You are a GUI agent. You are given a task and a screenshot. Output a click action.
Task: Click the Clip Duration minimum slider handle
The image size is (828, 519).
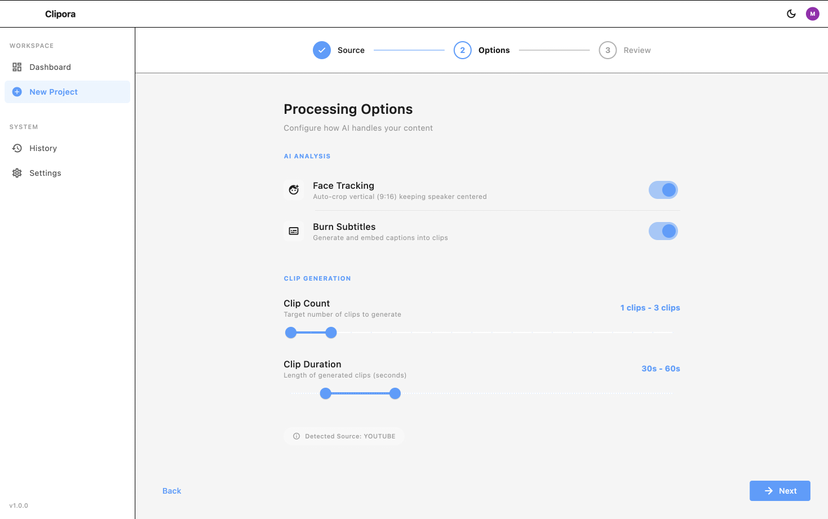325,394
